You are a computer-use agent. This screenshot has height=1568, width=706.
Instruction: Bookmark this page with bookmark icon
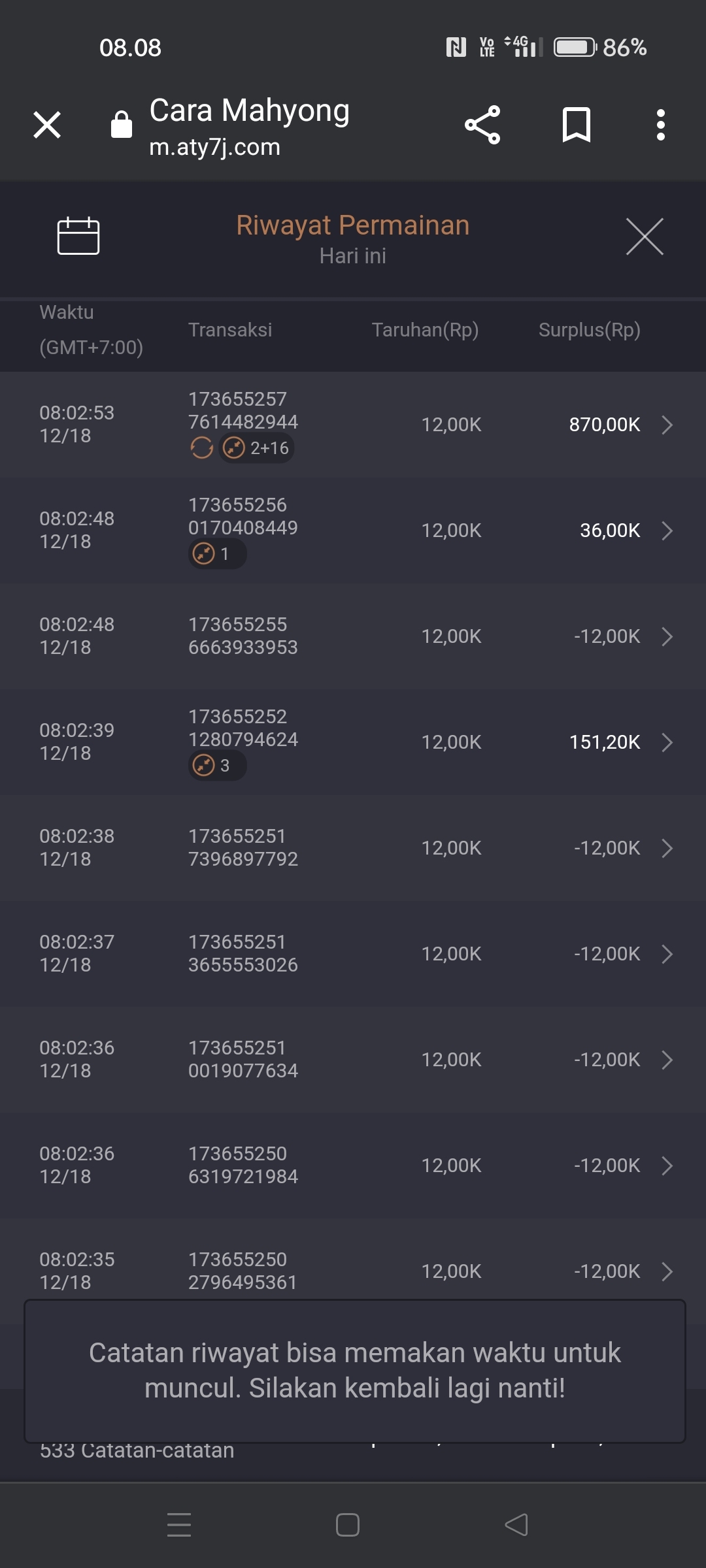[577, 125]
